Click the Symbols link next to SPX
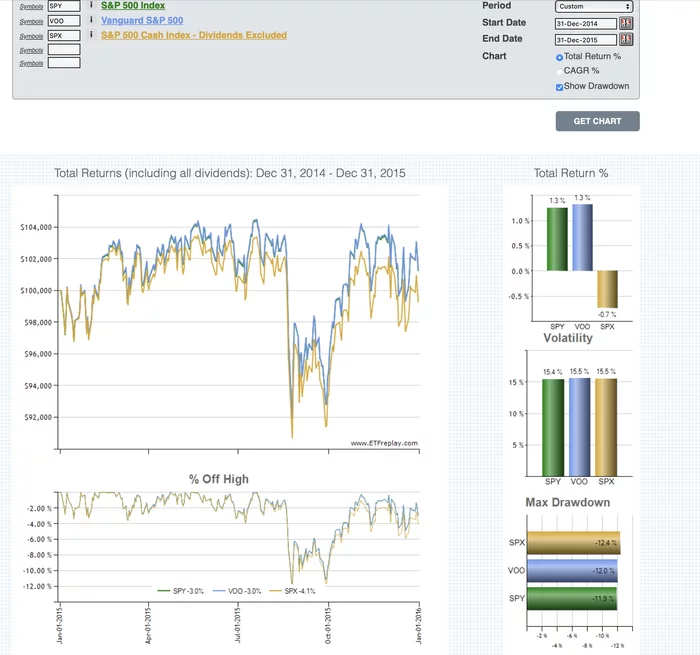Viewport: 700px width, 655px height. click(x=31, y=36)
